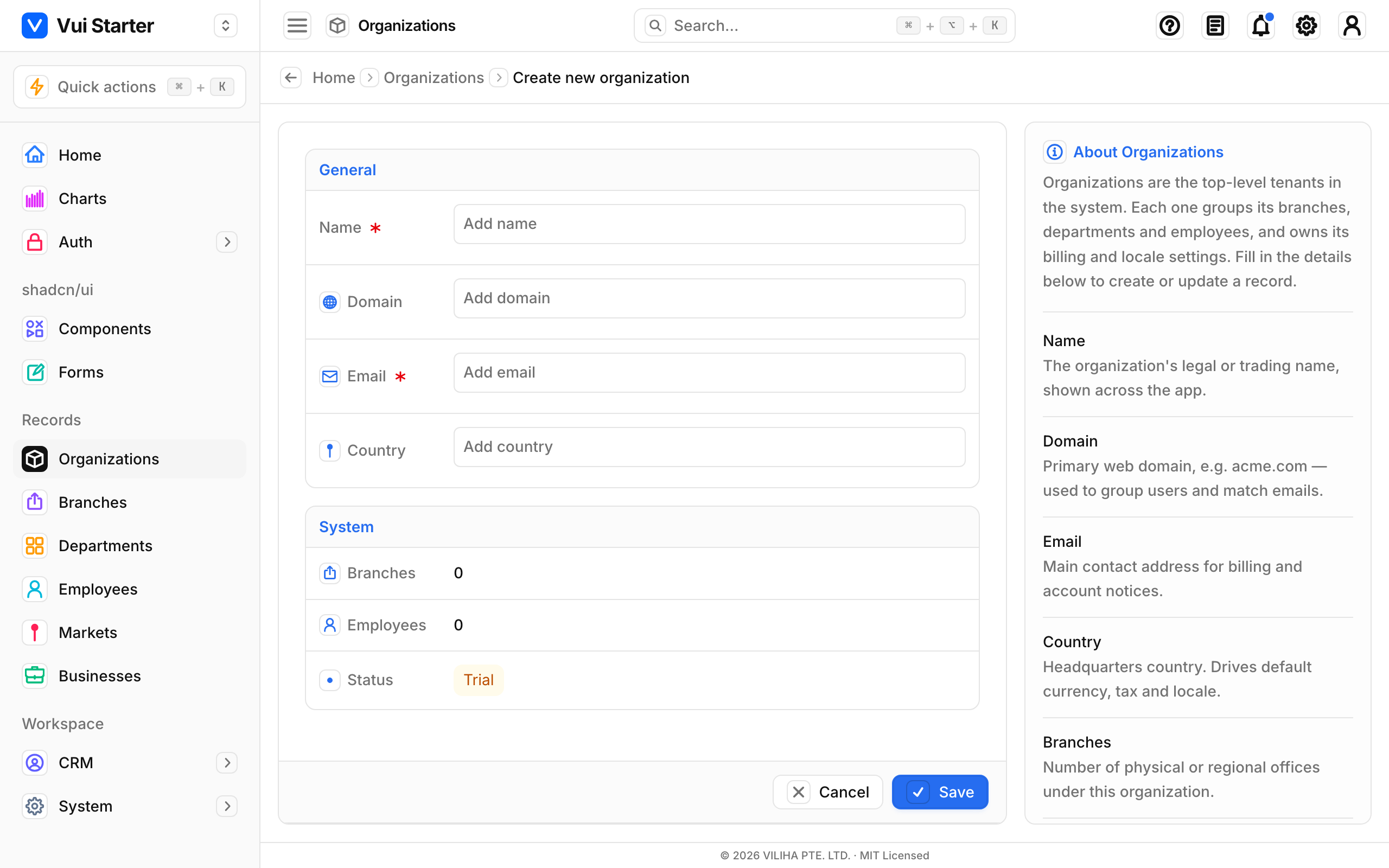The width and height of the screenshot is (1389, 868).
Task: Click the Employees icon in the System section
Action: tap(329, 625)
